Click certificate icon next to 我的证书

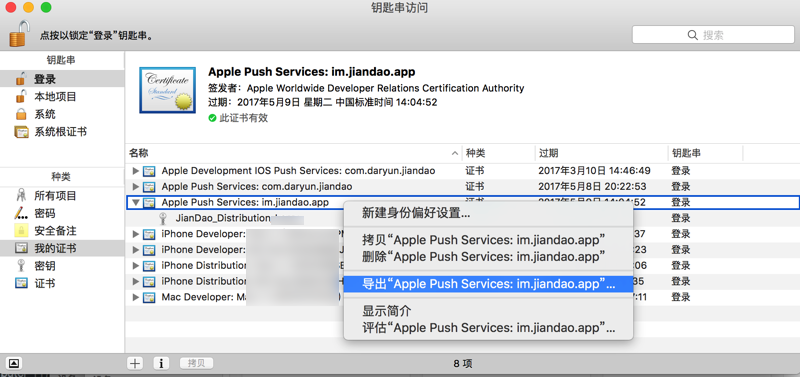pyautogui.click(x=21, y=248)
